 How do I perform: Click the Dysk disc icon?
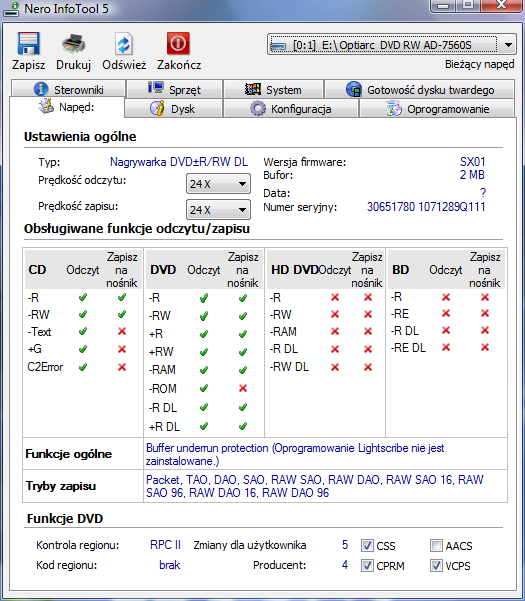[157, 108]
